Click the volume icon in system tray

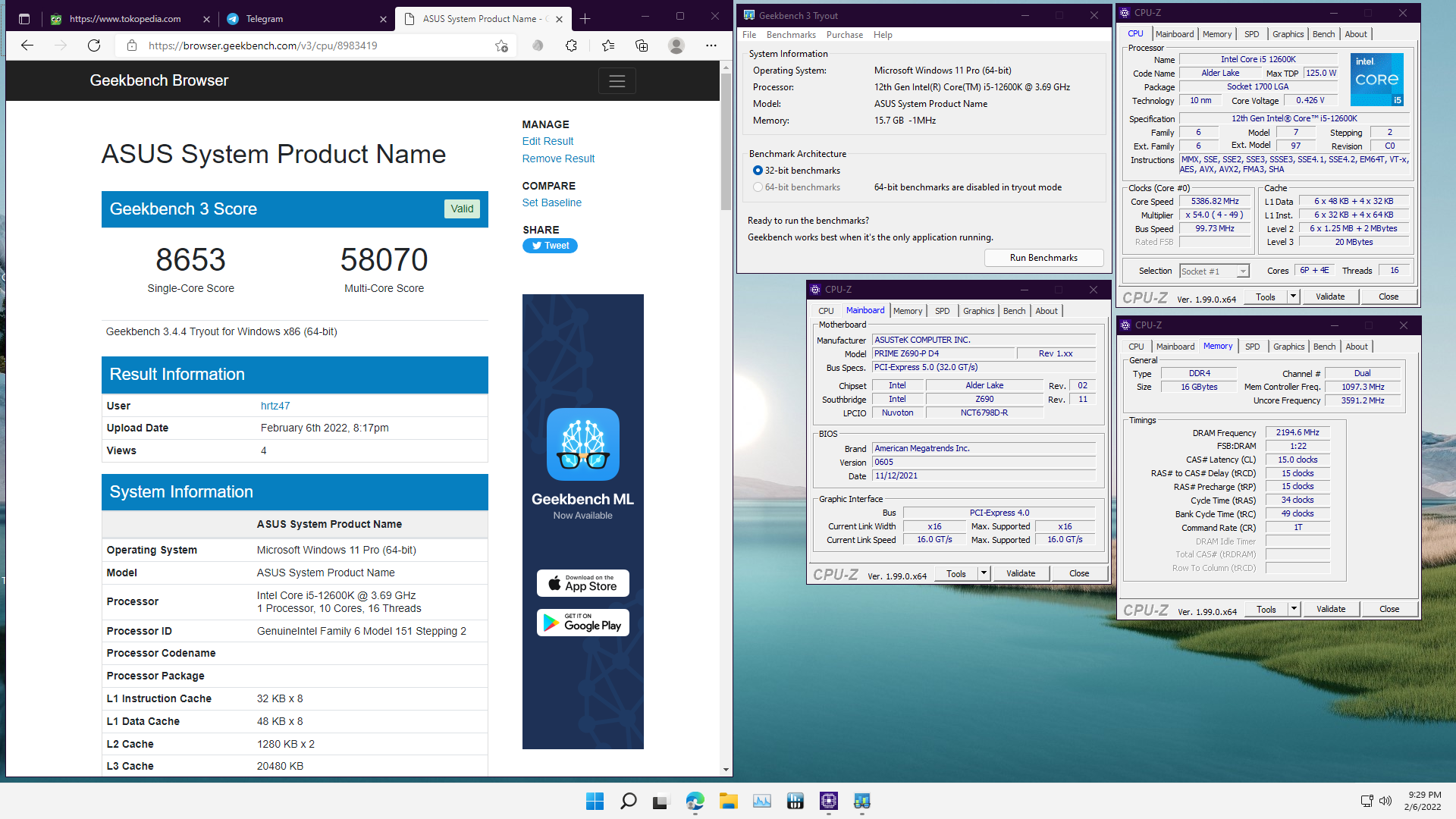click(x=1385, y=801)
